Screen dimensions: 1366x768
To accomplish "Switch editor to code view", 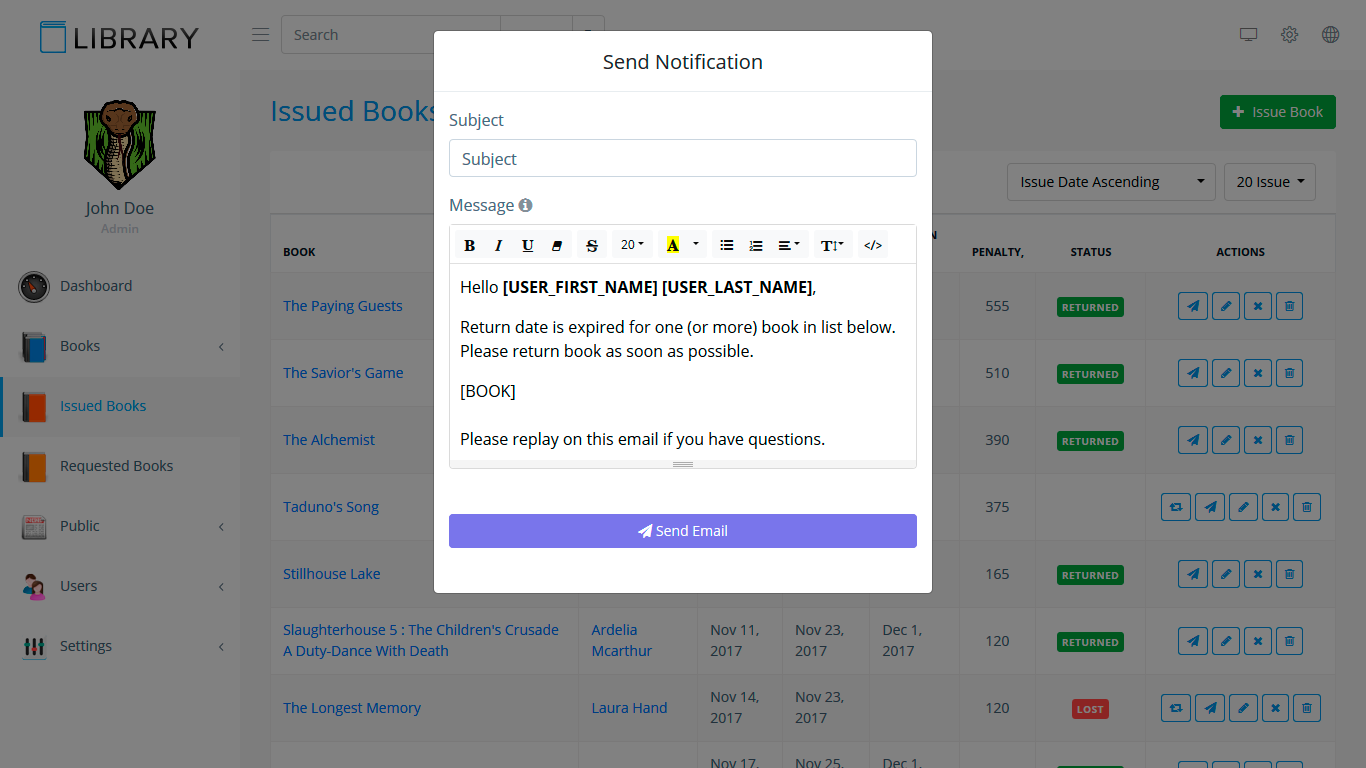I will pyautogui.click(x=873, y=245).
